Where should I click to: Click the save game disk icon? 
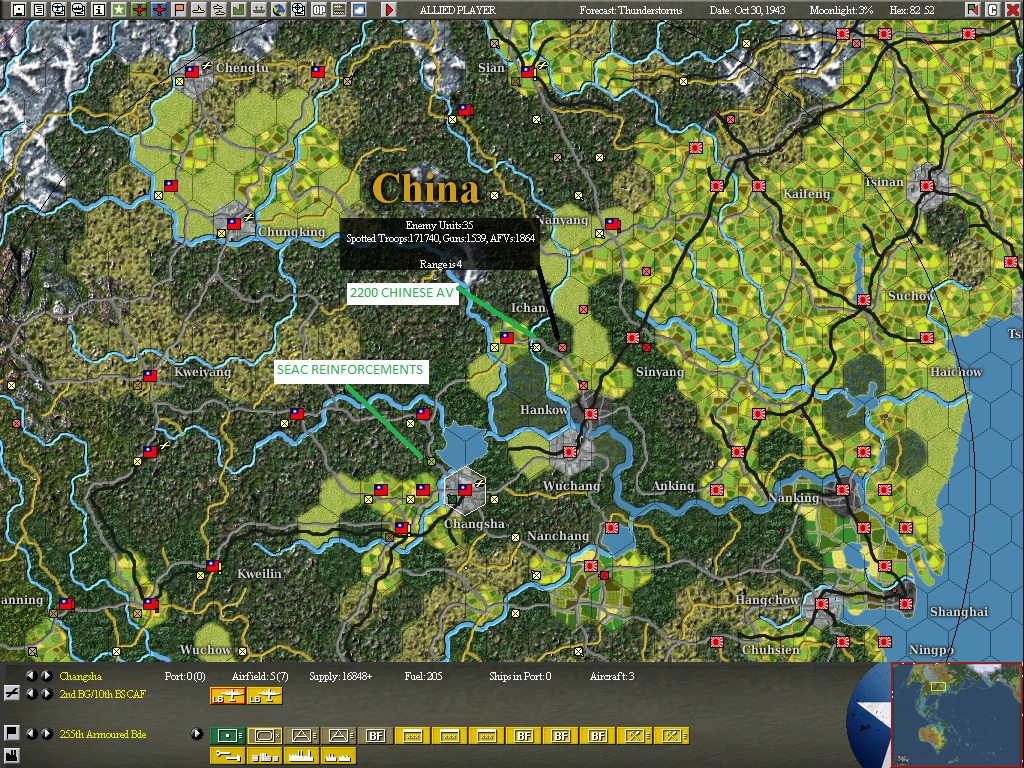19,10
